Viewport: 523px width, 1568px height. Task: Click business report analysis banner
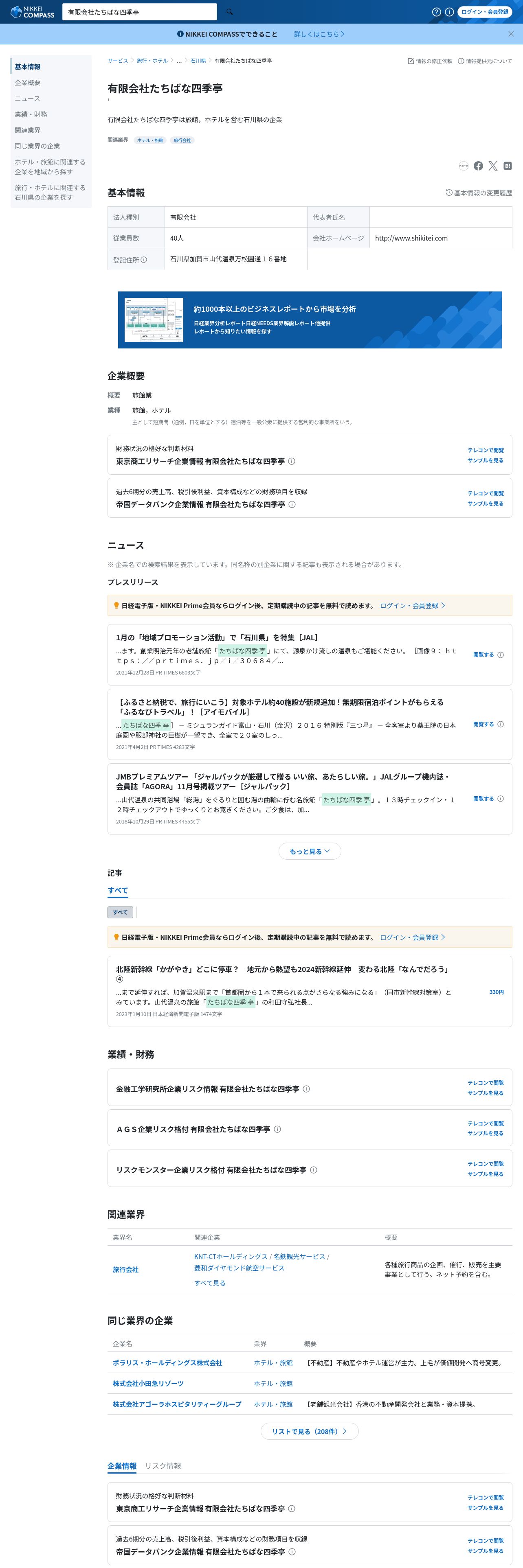(310, 320)
